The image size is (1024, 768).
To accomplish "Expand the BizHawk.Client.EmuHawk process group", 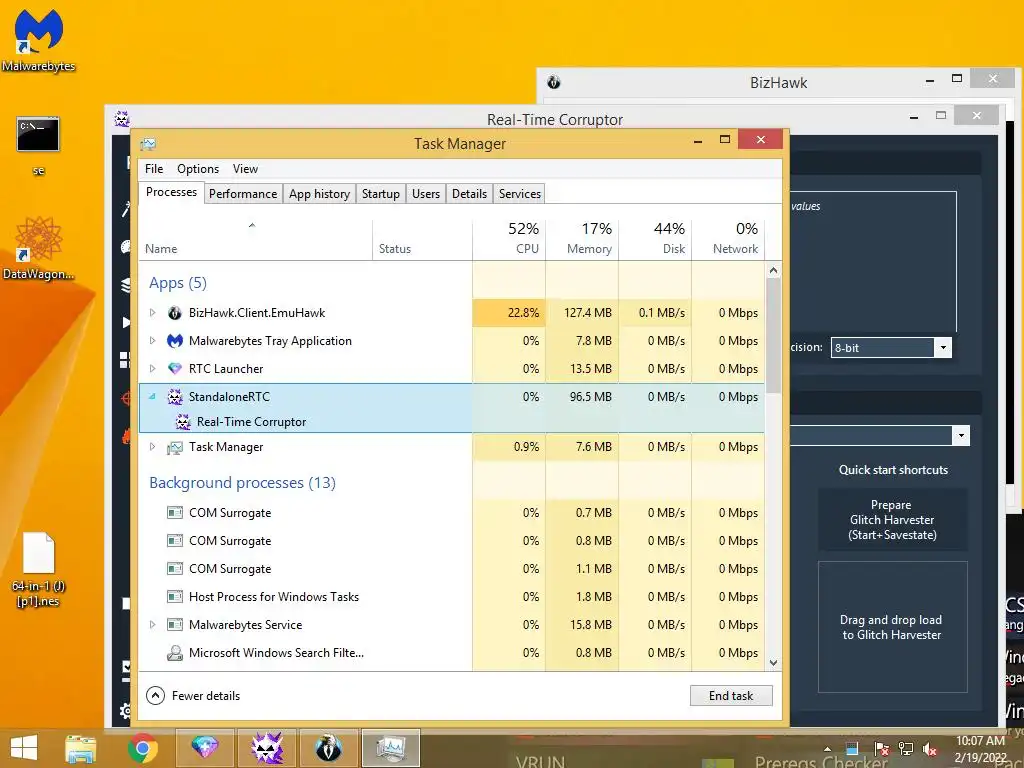I will pyautogui.click(x=152, y=313).
